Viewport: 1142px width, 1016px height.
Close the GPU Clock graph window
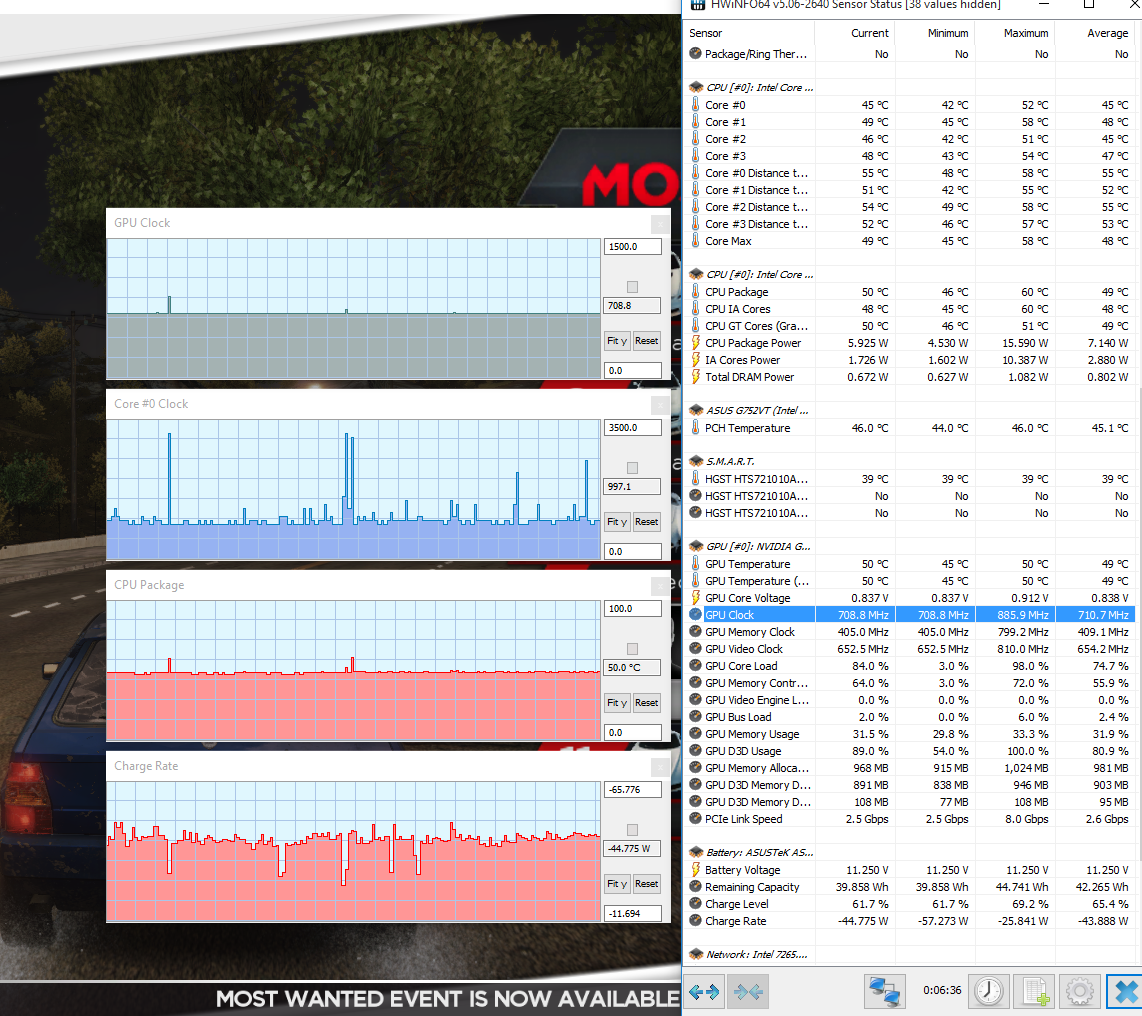point(660,224)
